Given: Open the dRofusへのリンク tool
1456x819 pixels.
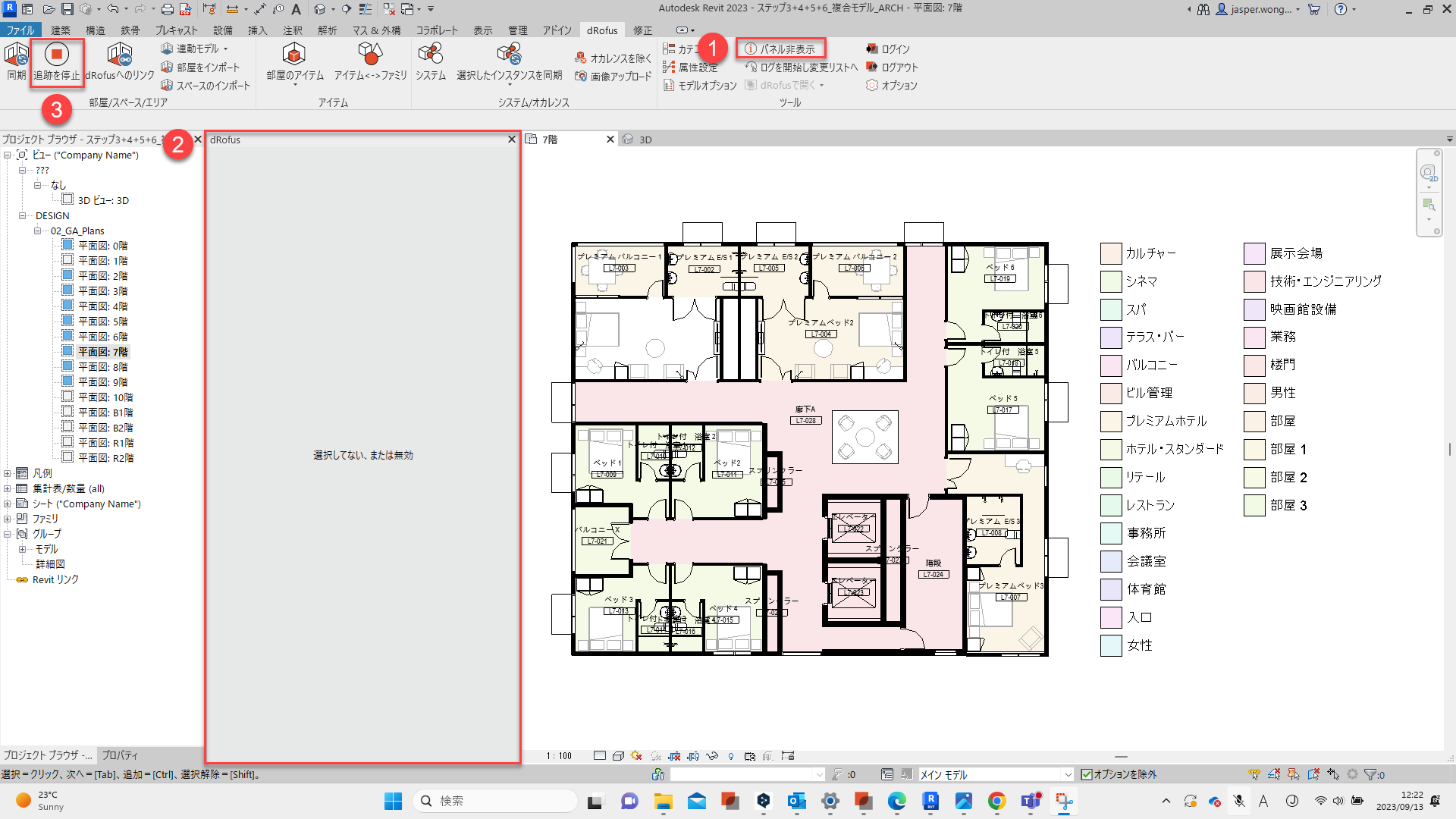Looking at the screenshot, I should pyautogui.click(x=119, y=55).
